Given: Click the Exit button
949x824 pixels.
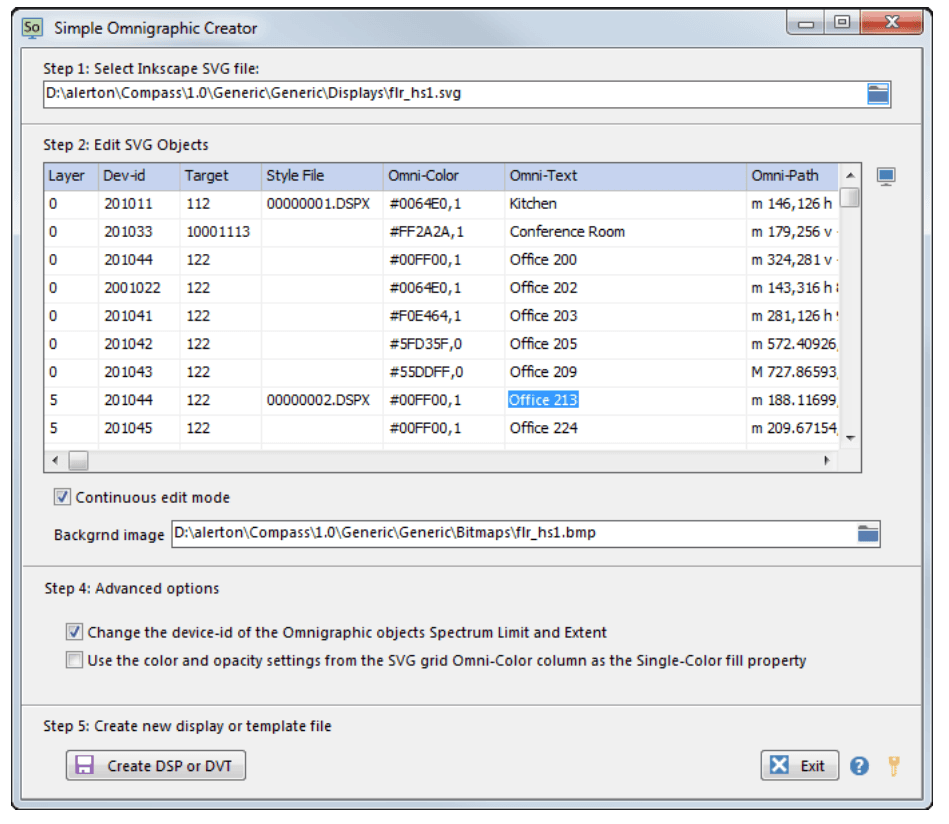Looking at the screenshot, I should coord(799,766).
